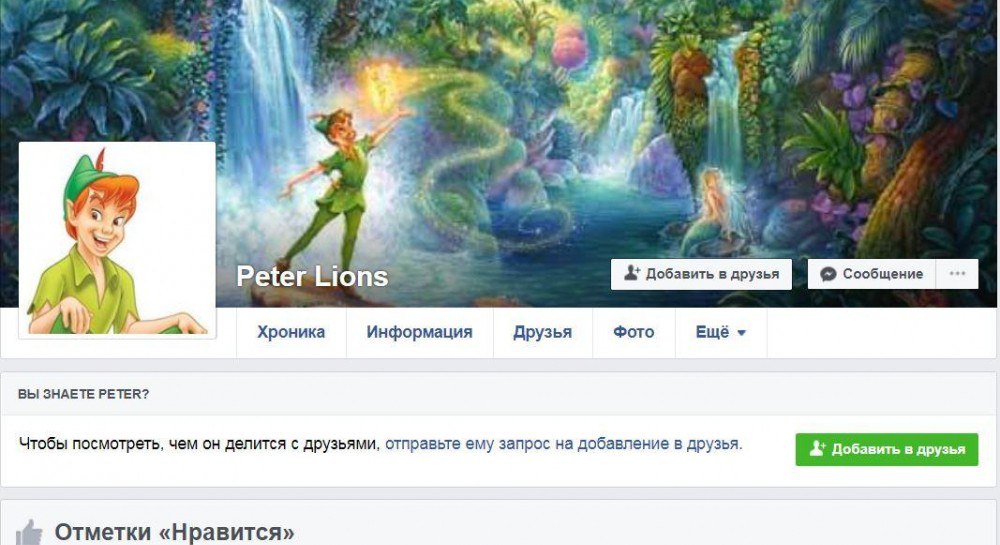The width and height of the screenshot is (1000, 545).
Task: Click the ВЫ ЗНАЕТЕ PETER? header
Action: [84, 394]
